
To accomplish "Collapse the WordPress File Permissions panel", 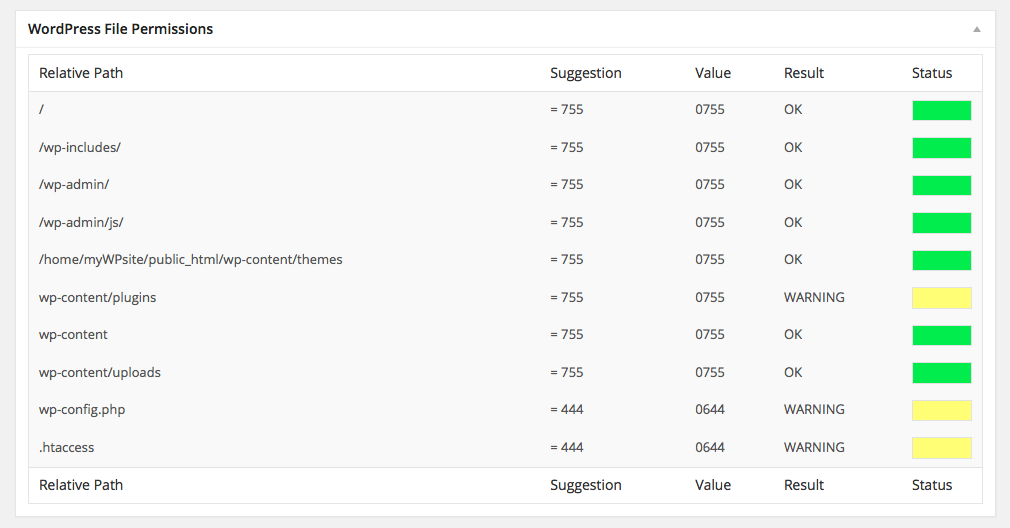I will click(977, 29).
